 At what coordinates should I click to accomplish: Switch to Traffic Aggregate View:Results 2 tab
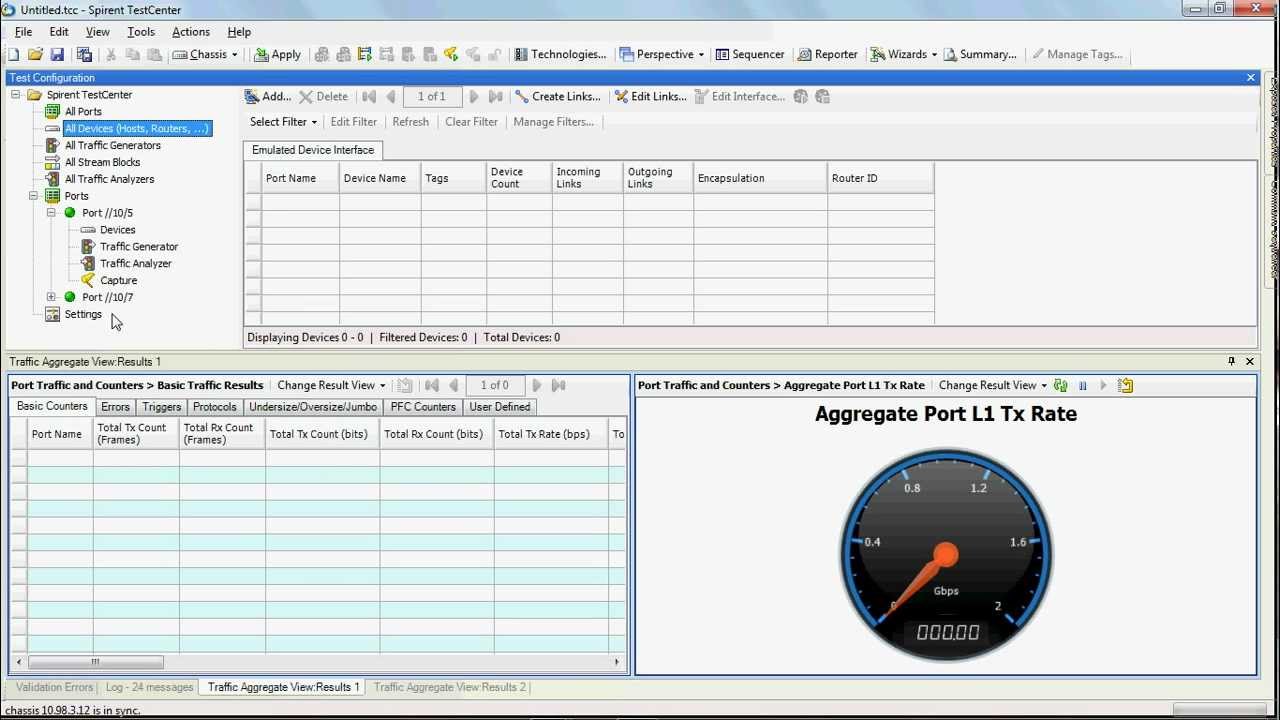pos(449,687)
